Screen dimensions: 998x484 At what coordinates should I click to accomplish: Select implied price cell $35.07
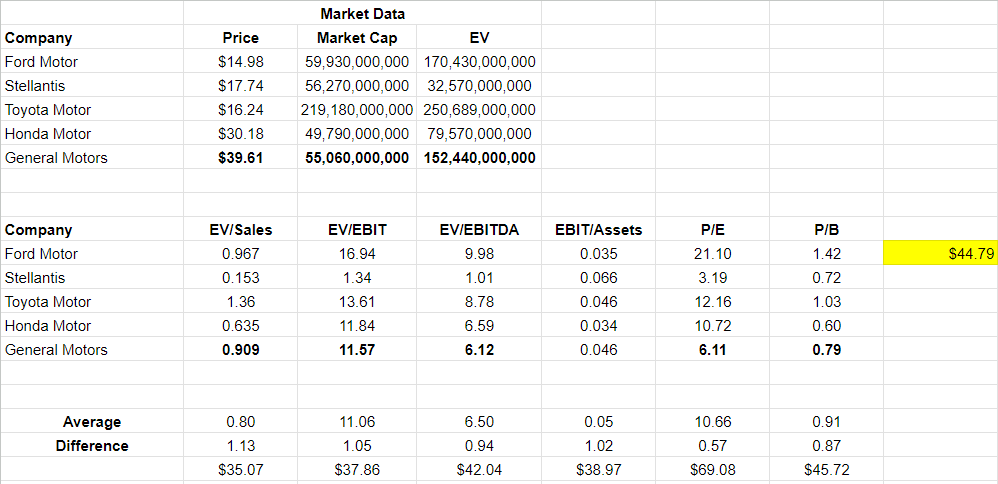[x=241, y=470]
